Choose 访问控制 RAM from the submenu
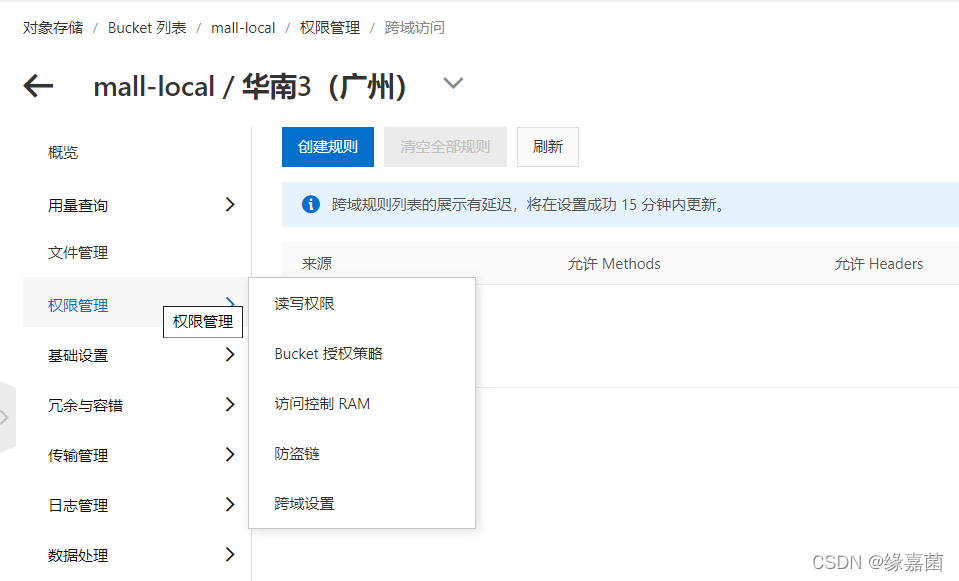959x581 pixels. click(322, 404)
